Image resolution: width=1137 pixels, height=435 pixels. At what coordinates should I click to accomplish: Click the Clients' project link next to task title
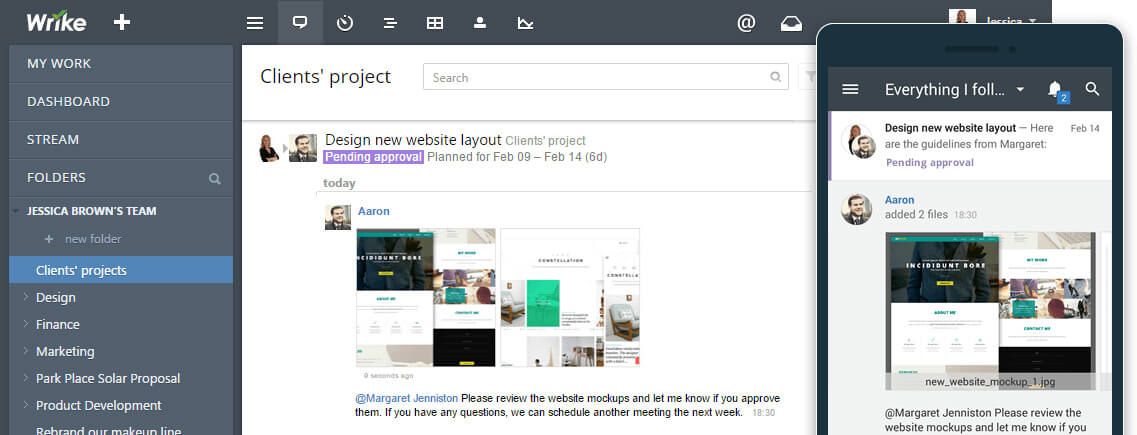[x=545, y=141]
